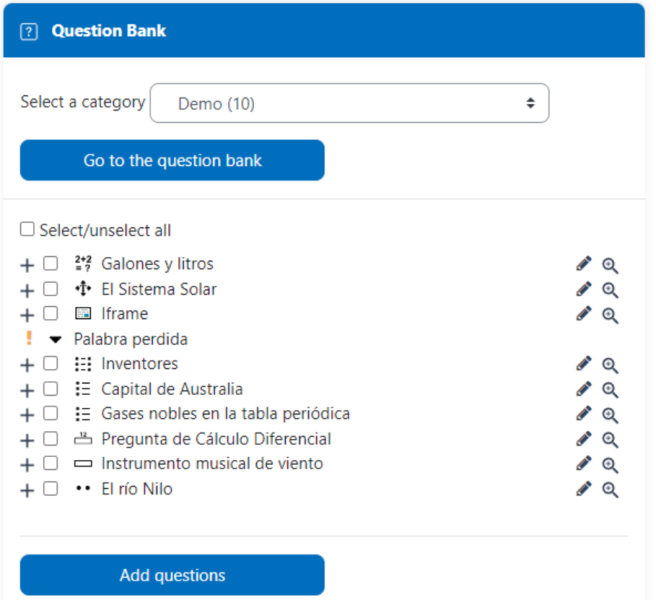Add Gases nobles question using plus icon

click(27, 415)
